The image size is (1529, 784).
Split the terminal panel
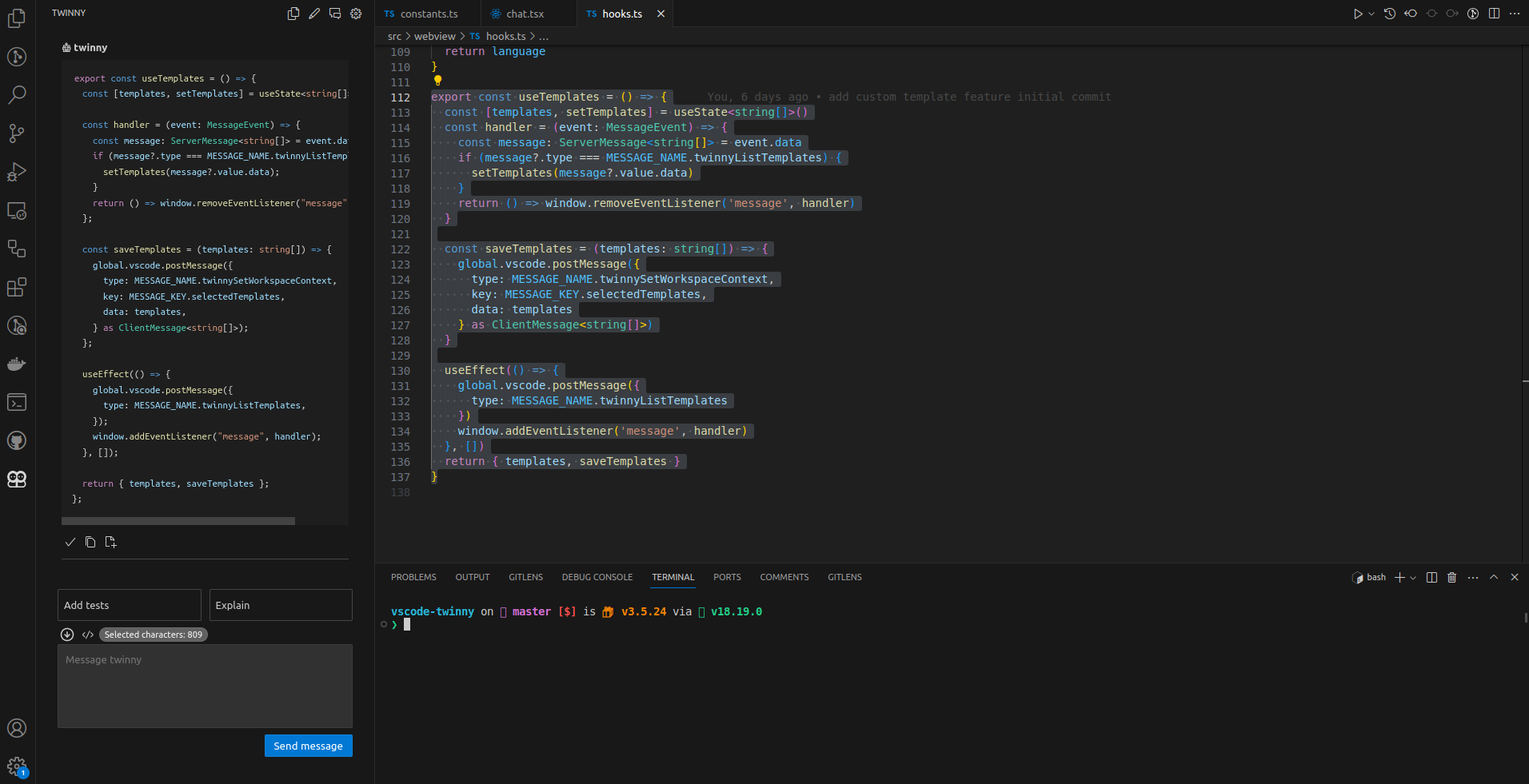1431,577
